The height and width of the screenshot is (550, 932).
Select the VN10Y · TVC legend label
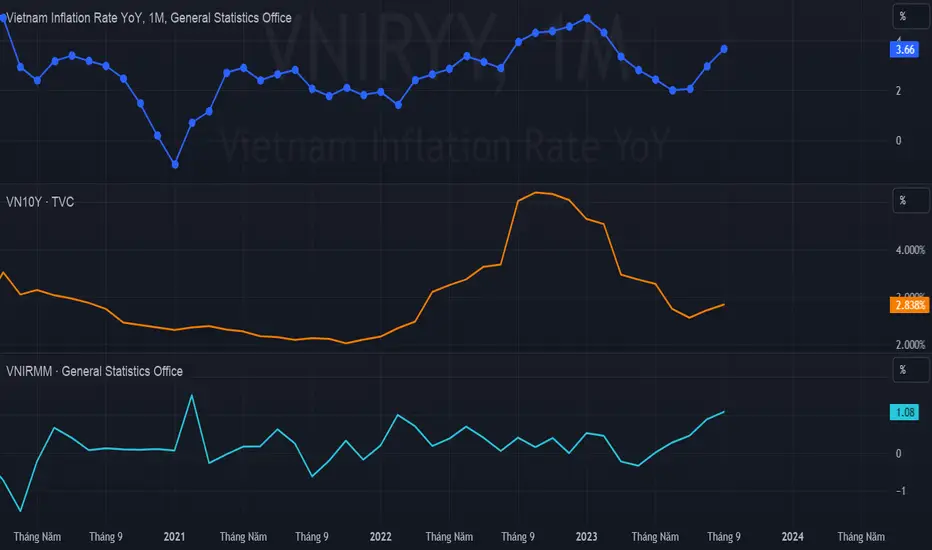pos(40,202)
